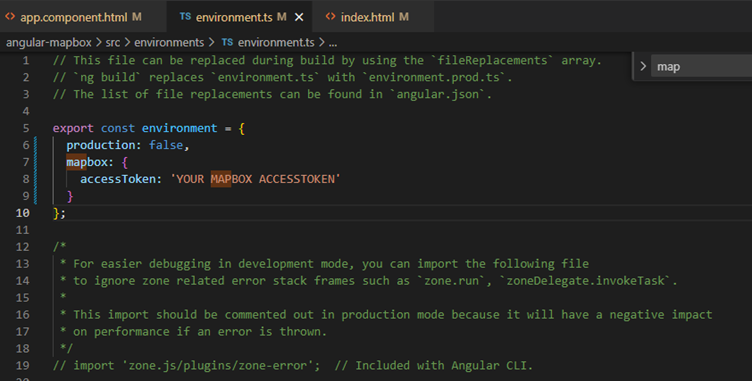Click the HTML icon on index.html tab
752x381 pixels.
[330, 17]
